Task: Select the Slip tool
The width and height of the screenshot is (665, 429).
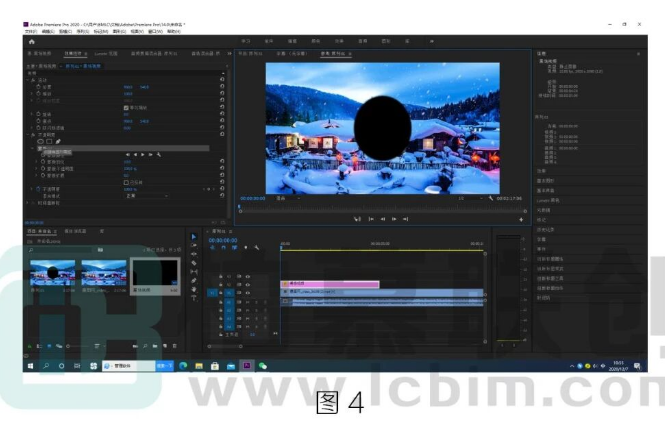Action: coord(194,272)
